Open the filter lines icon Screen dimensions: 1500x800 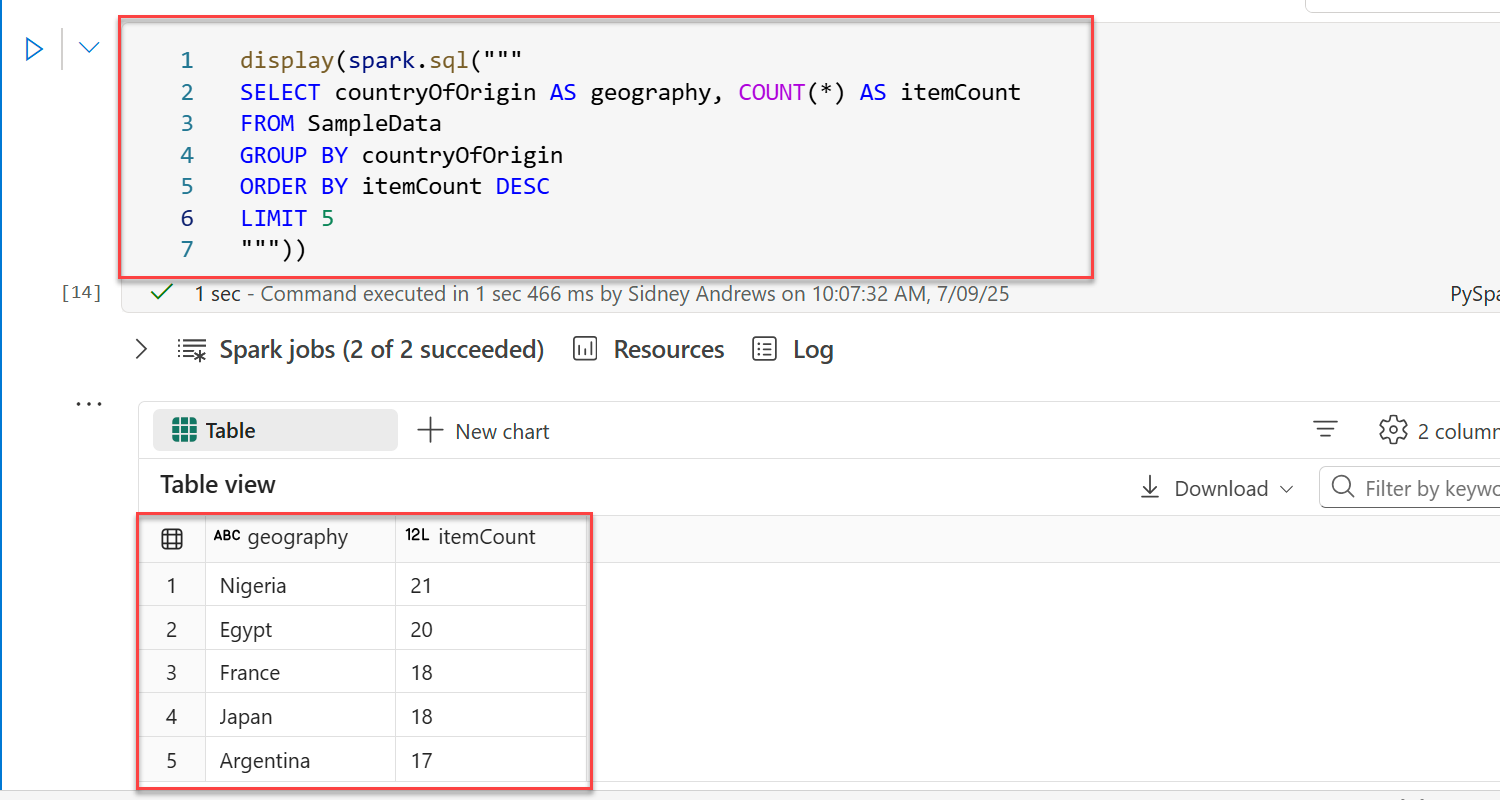coord(1325,430)
